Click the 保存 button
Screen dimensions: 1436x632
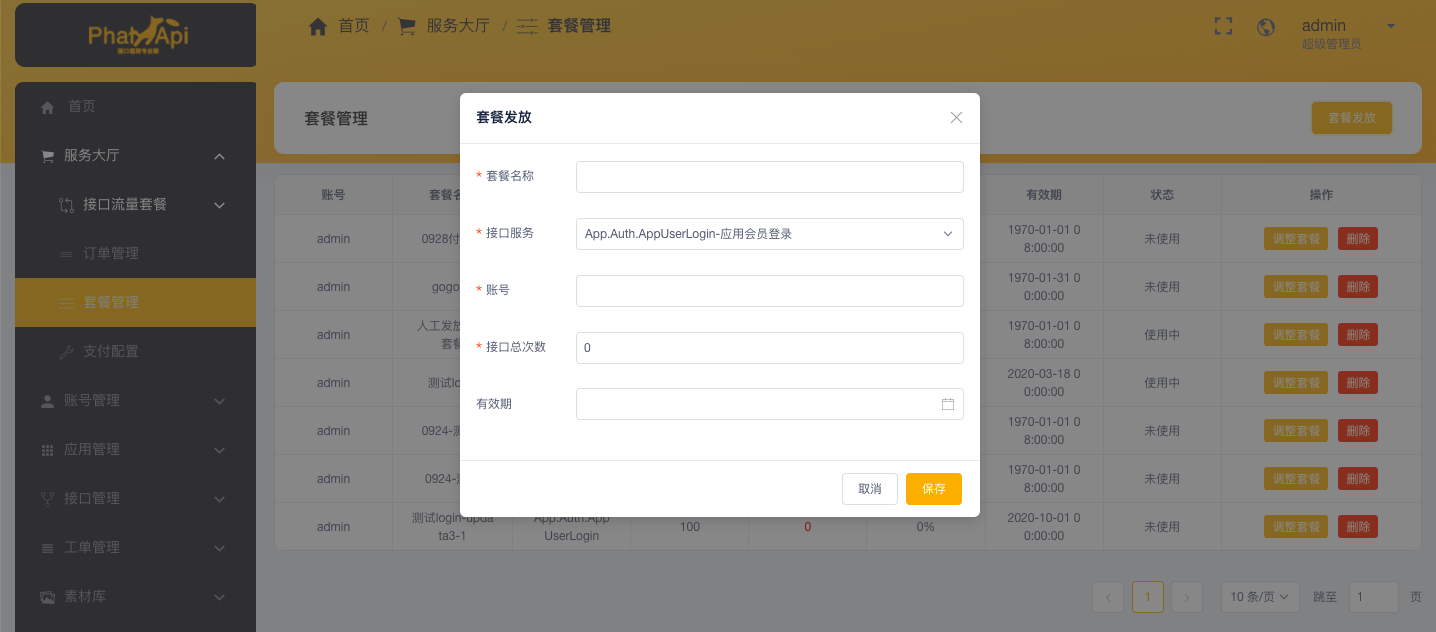[x=933, y=489]
